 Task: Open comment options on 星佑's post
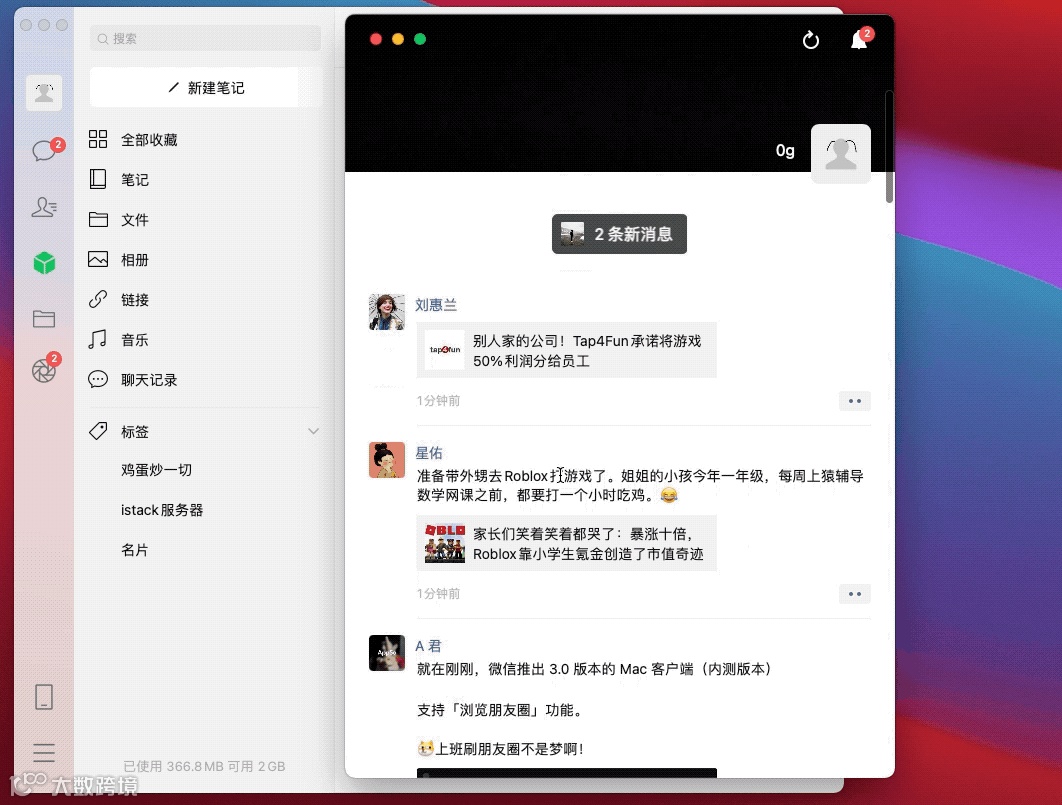coord(855,594)
